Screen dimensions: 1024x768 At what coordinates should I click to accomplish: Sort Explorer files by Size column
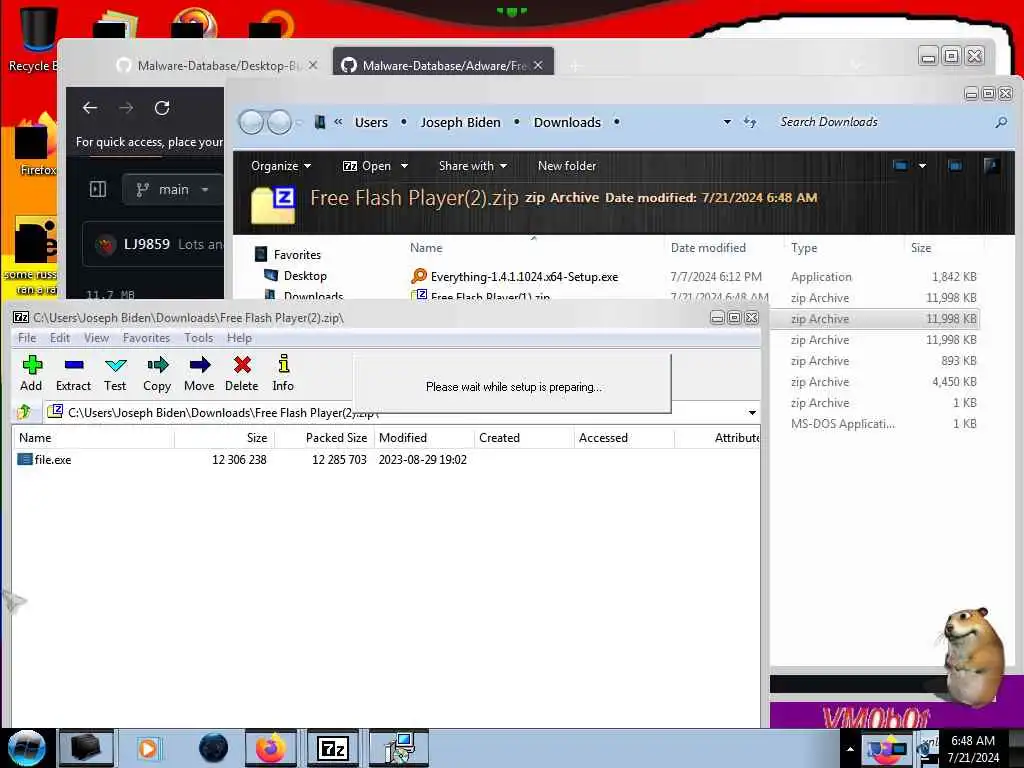(x=921, y=248)
